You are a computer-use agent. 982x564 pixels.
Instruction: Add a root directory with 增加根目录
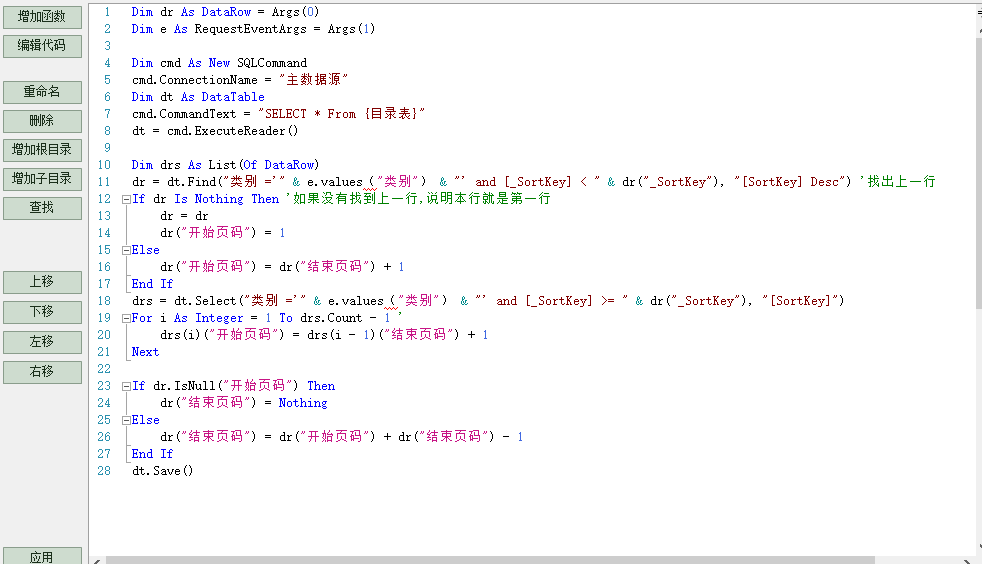pos(42,150)
